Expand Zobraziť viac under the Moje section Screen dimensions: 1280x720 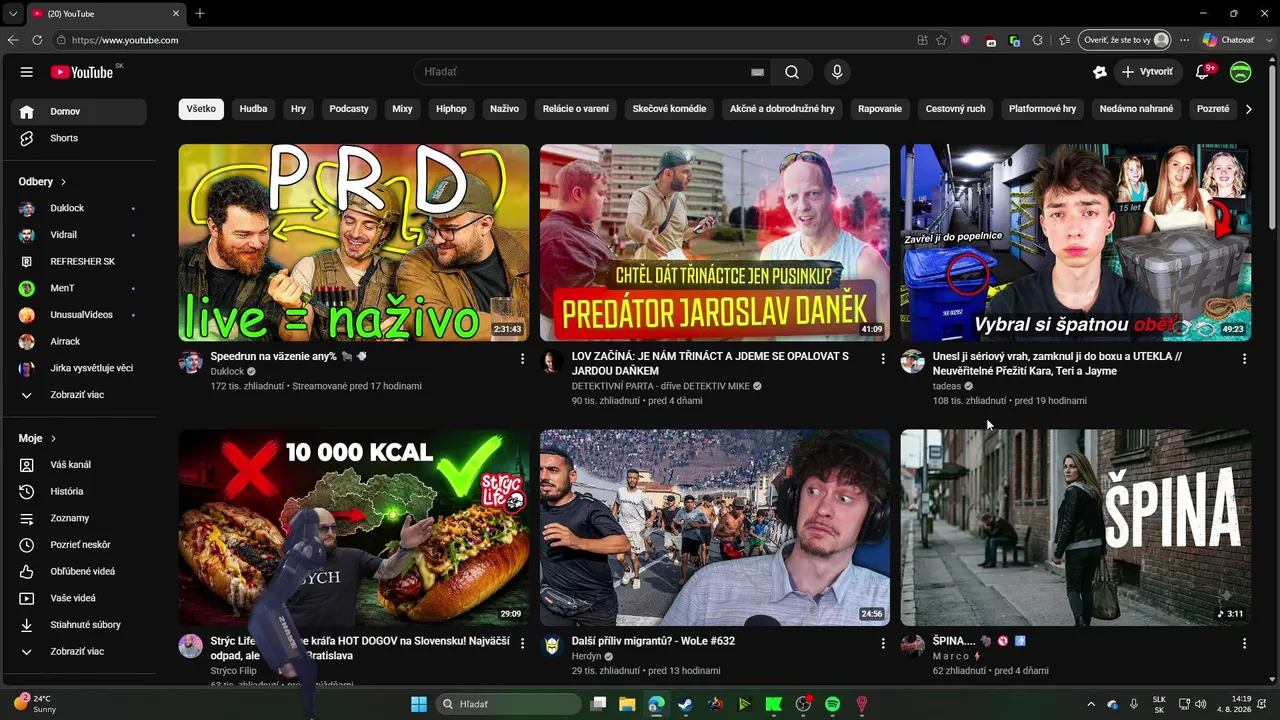[78, 651]
